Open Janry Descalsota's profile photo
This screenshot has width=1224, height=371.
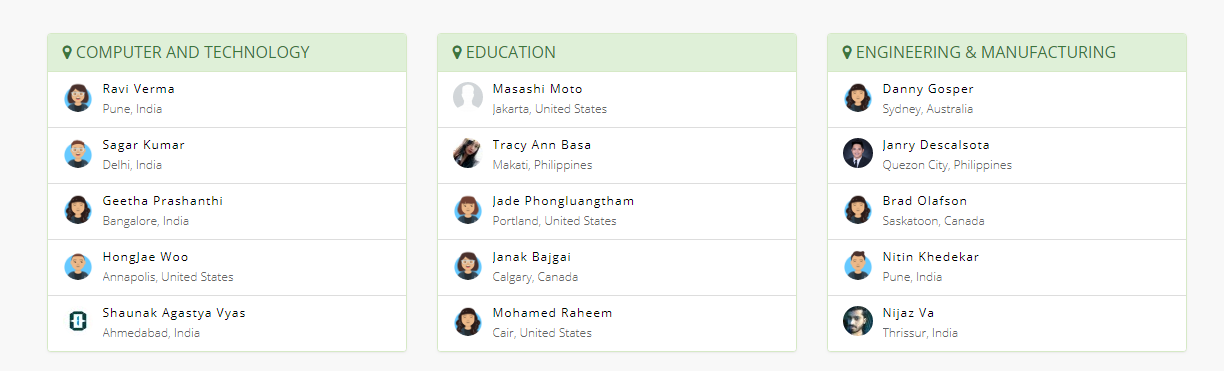[x=858, y=154]
